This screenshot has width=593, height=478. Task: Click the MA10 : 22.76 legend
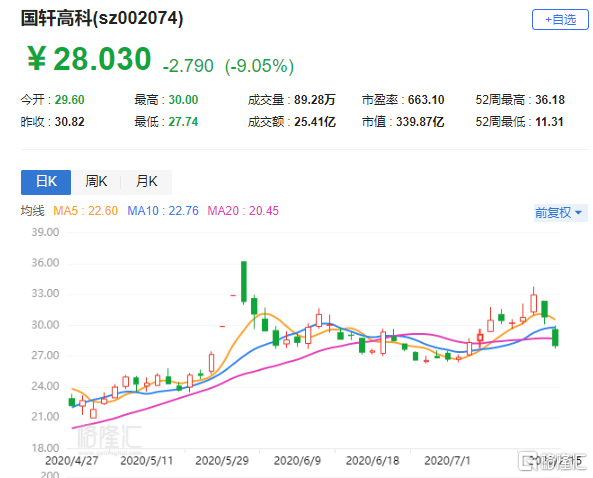163,211
